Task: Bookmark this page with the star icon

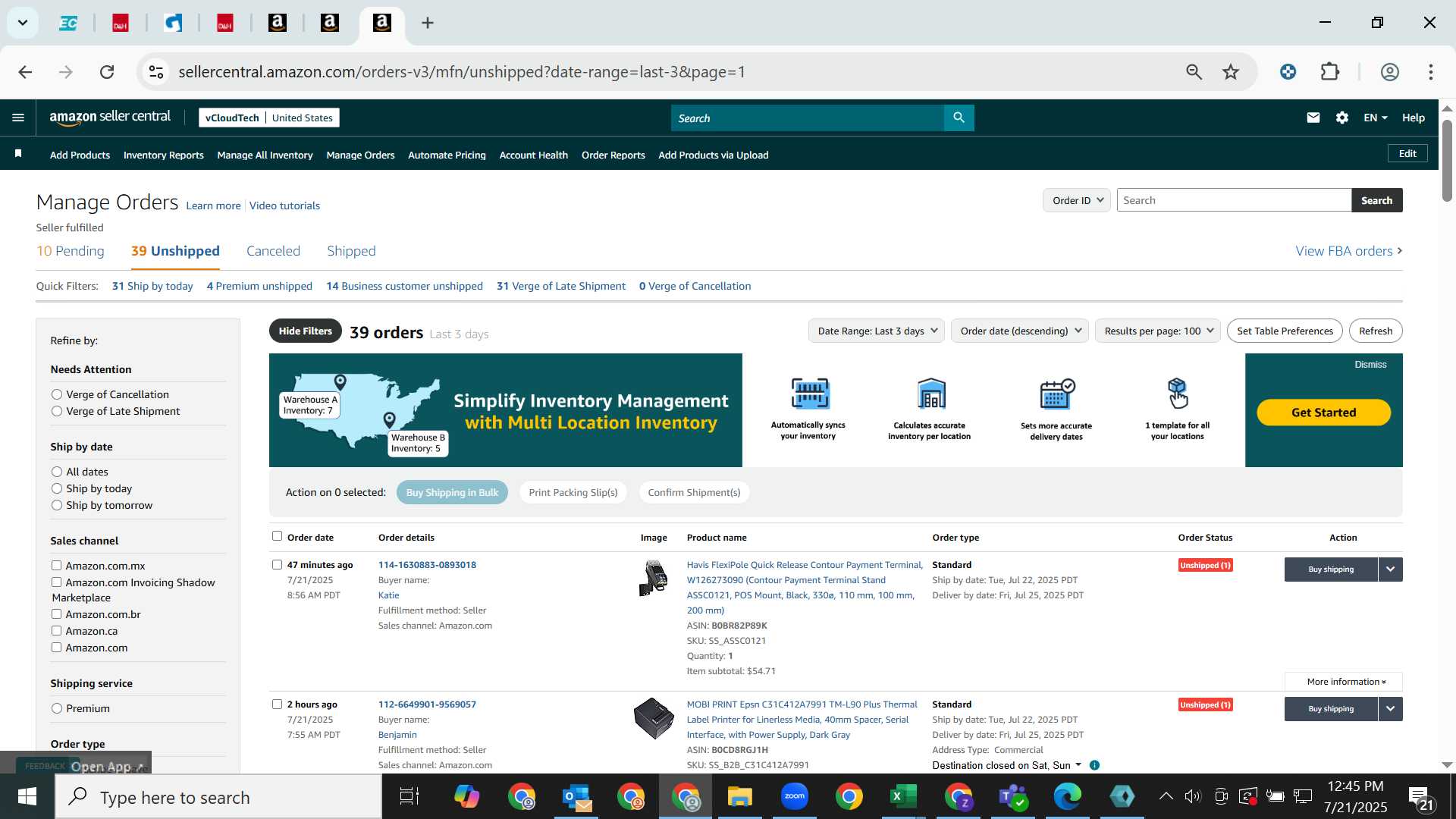Action: pos(1231,72)
